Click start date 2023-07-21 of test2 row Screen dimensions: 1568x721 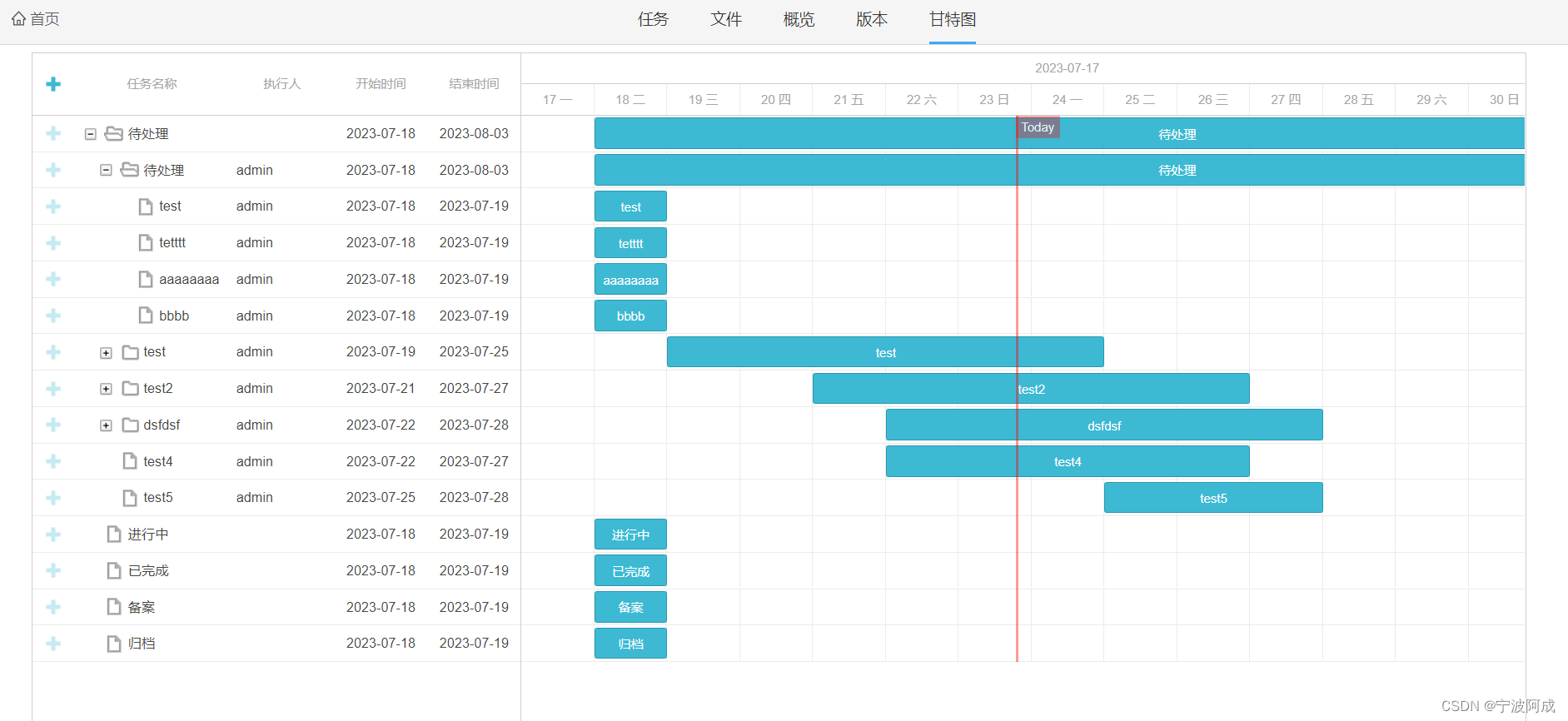tap(381, 389)
